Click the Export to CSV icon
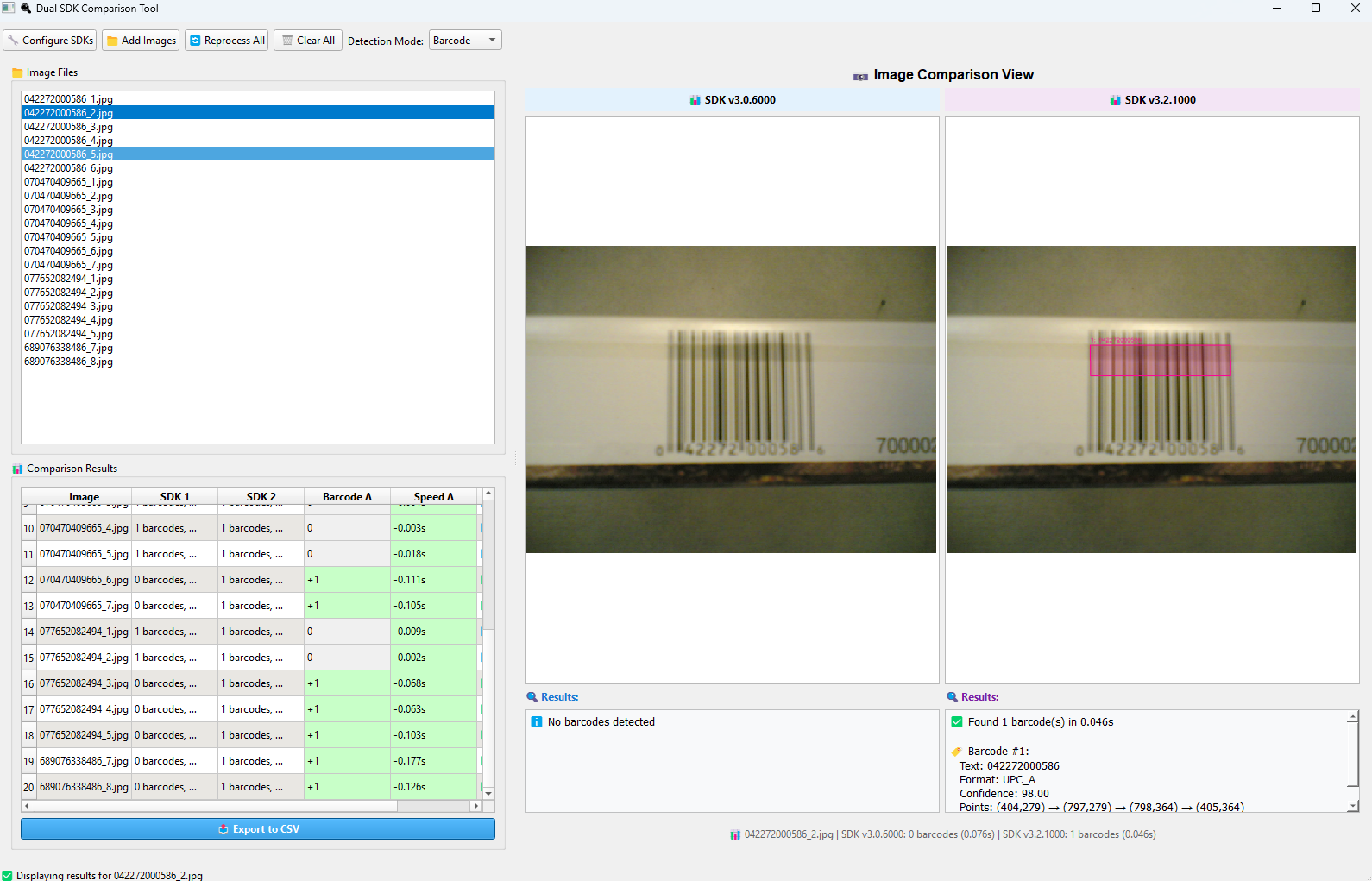 pos(223,829)
